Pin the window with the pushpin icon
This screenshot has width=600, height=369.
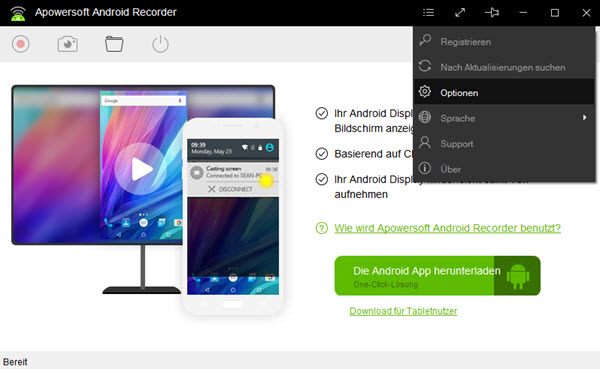(x=492, y=13)
